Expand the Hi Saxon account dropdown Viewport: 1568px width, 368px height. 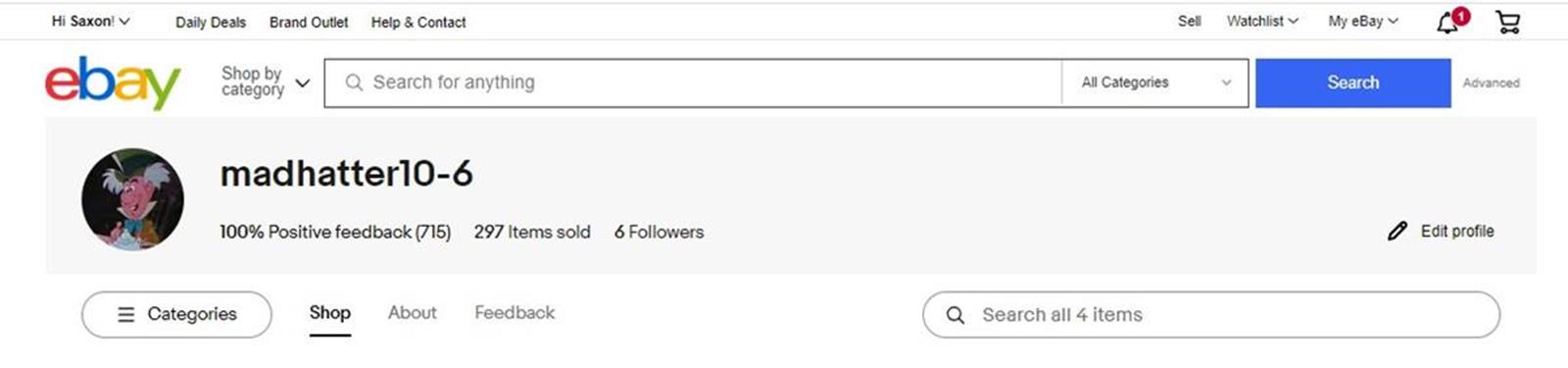90,21
